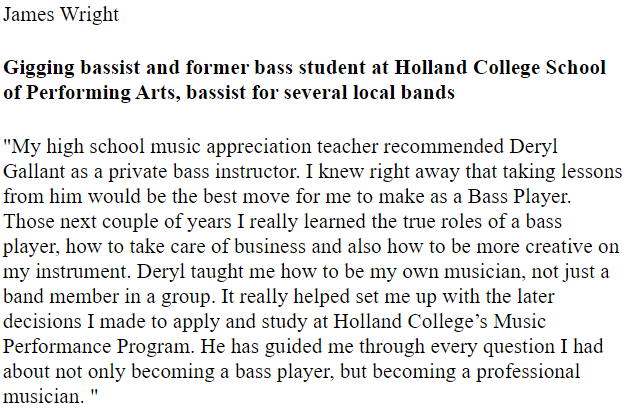Click the words 'Bass Player.' in the paragraph
Screen dimensions: 629x417
(519, 197)
